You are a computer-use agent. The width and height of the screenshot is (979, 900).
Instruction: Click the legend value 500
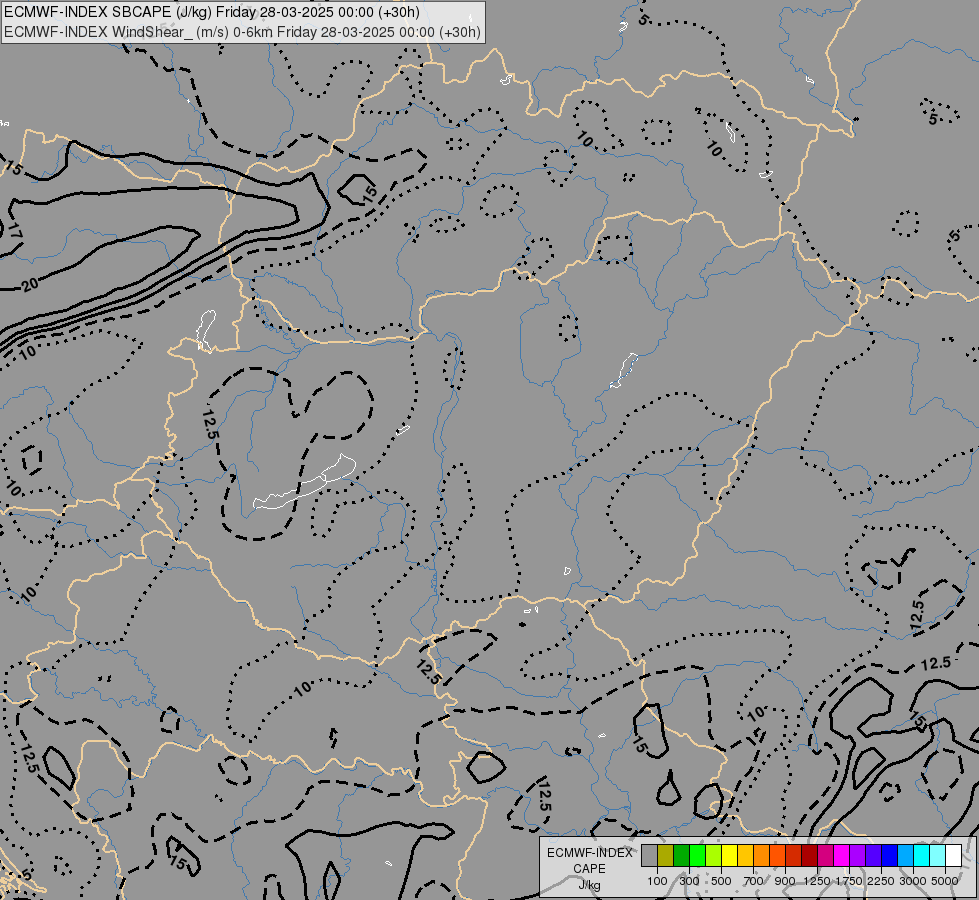[721, 881]
